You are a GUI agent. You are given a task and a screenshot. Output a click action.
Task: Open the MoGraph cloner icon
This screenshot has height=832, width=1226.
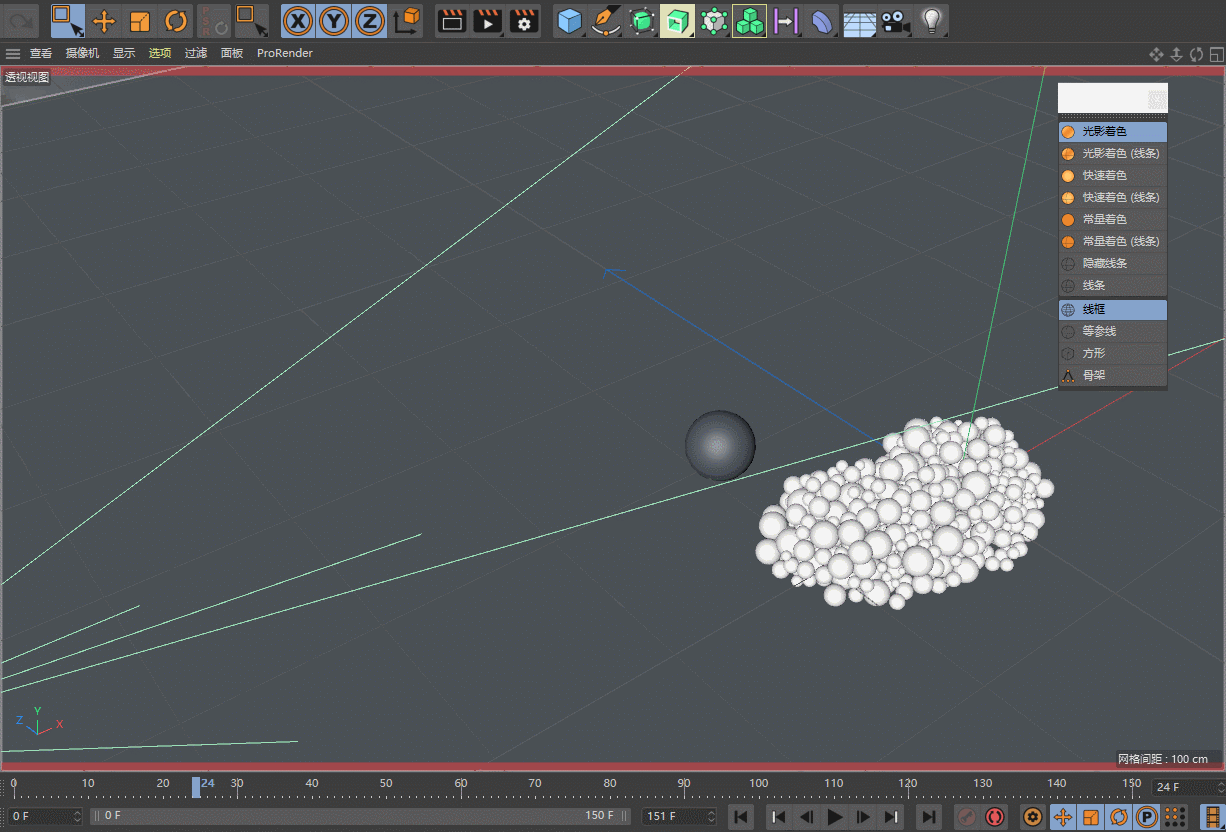[750, 20]
